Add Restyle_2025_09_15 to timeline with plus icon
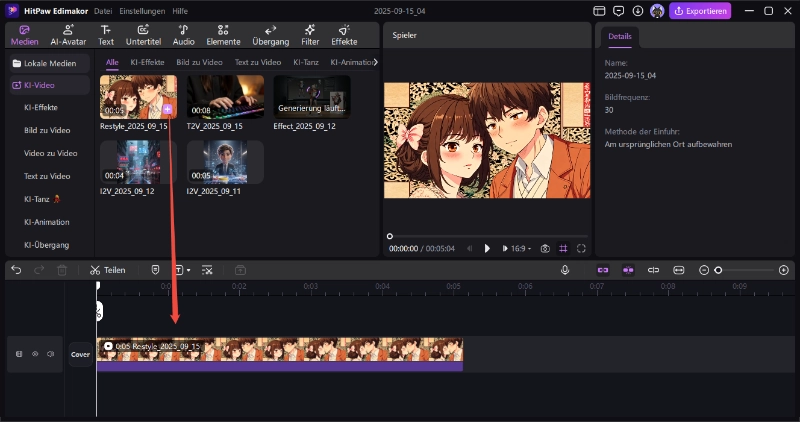This screenshot has width=800, height=422. [167, 109]
